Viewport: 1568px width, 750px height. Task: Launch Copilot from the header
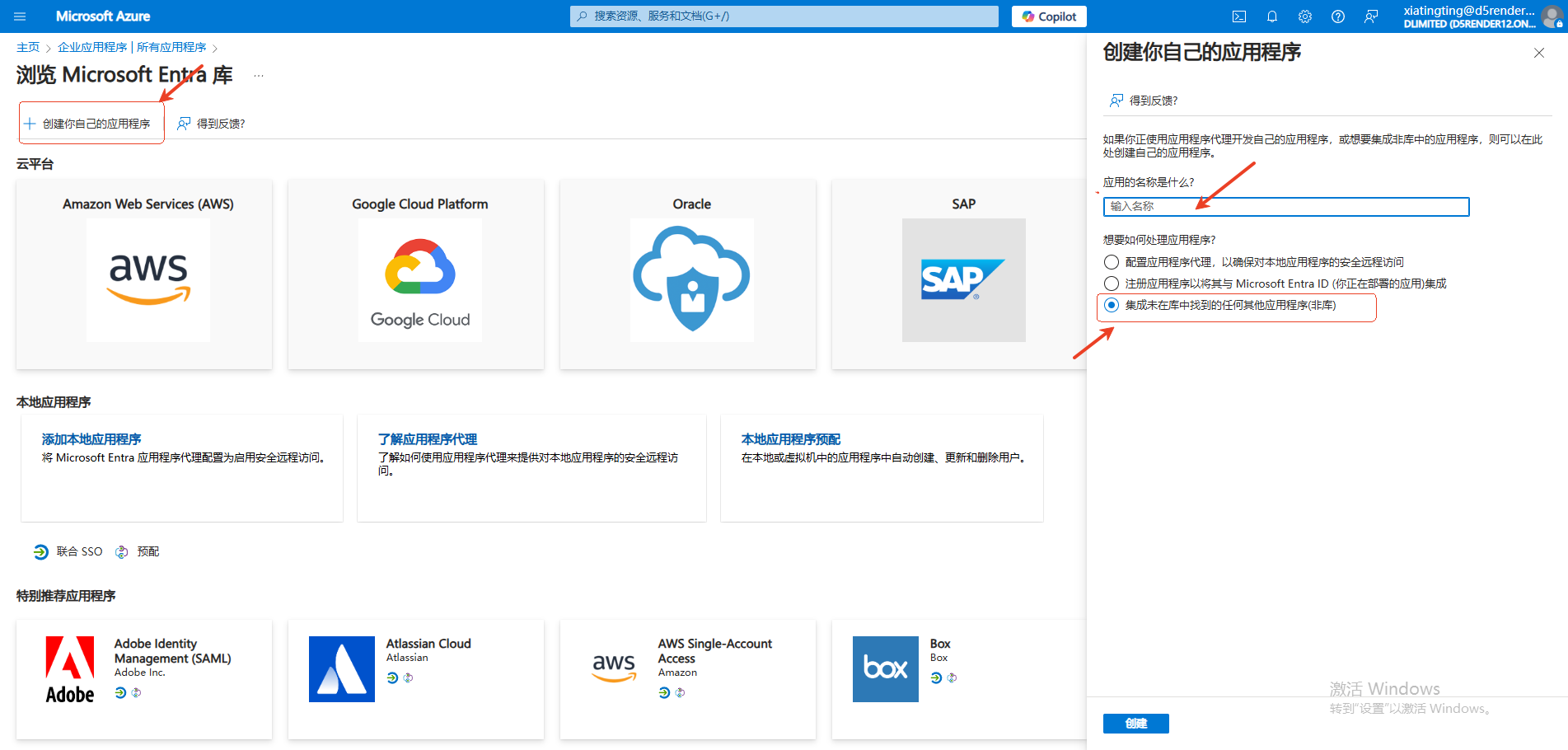tap(1049, 16)
